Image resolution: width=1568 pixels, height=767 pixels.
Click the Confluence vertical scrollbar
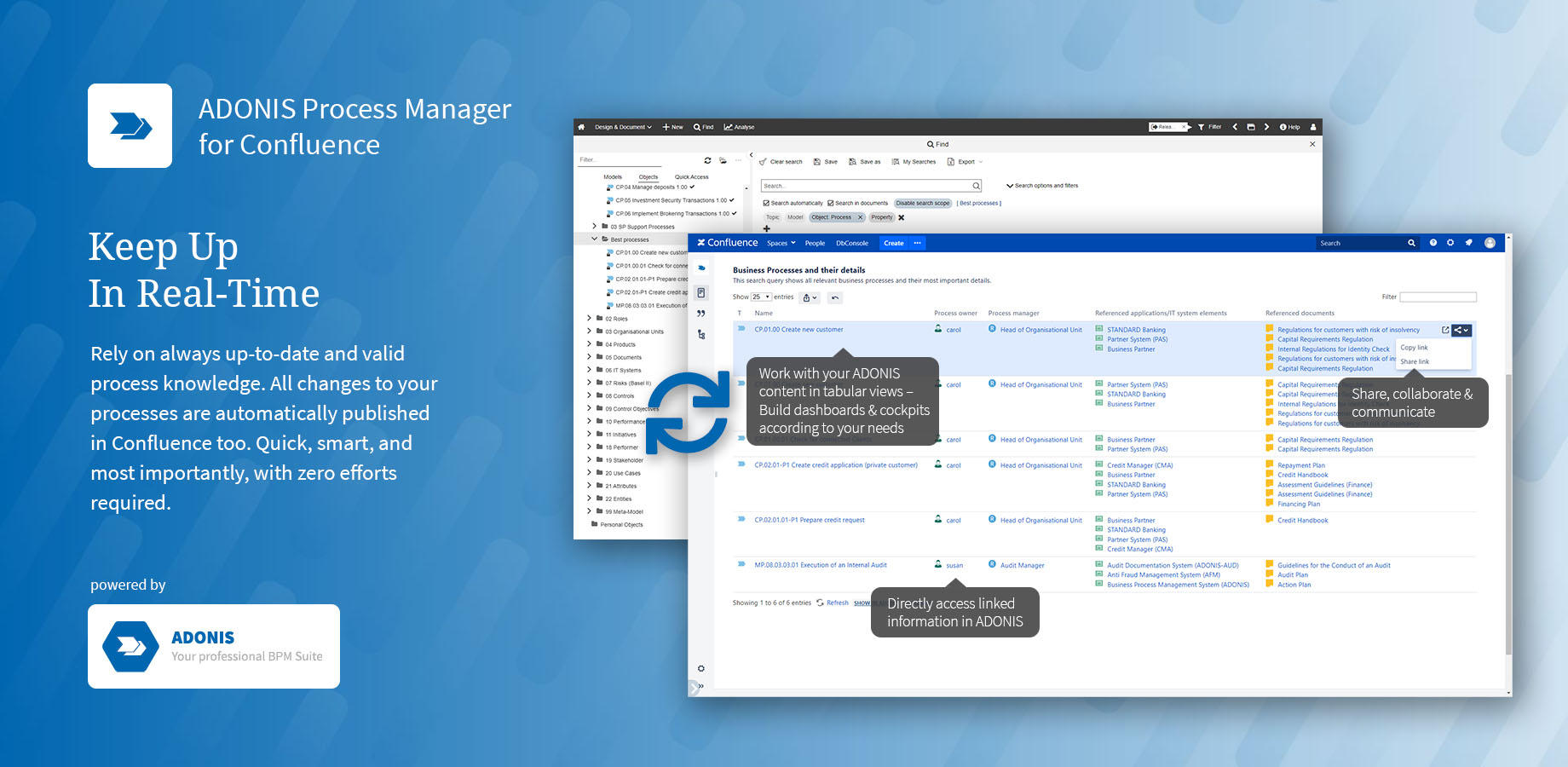pos(1507,511)
